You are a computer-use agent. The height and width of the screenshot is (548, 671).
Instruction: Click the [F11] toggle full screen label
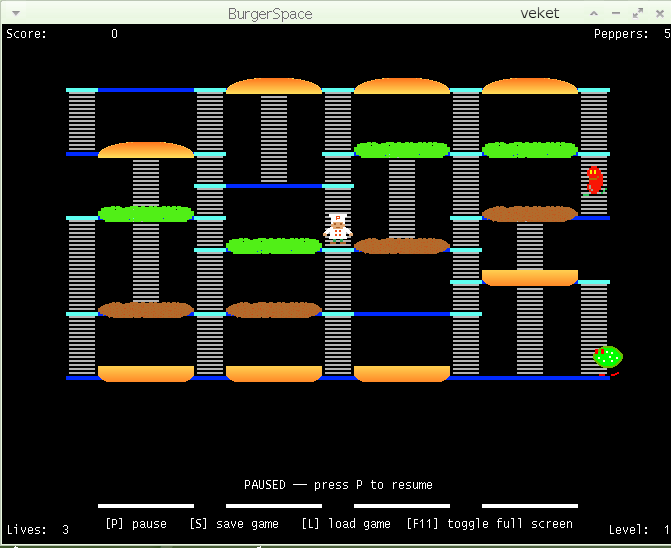[490, 524]
